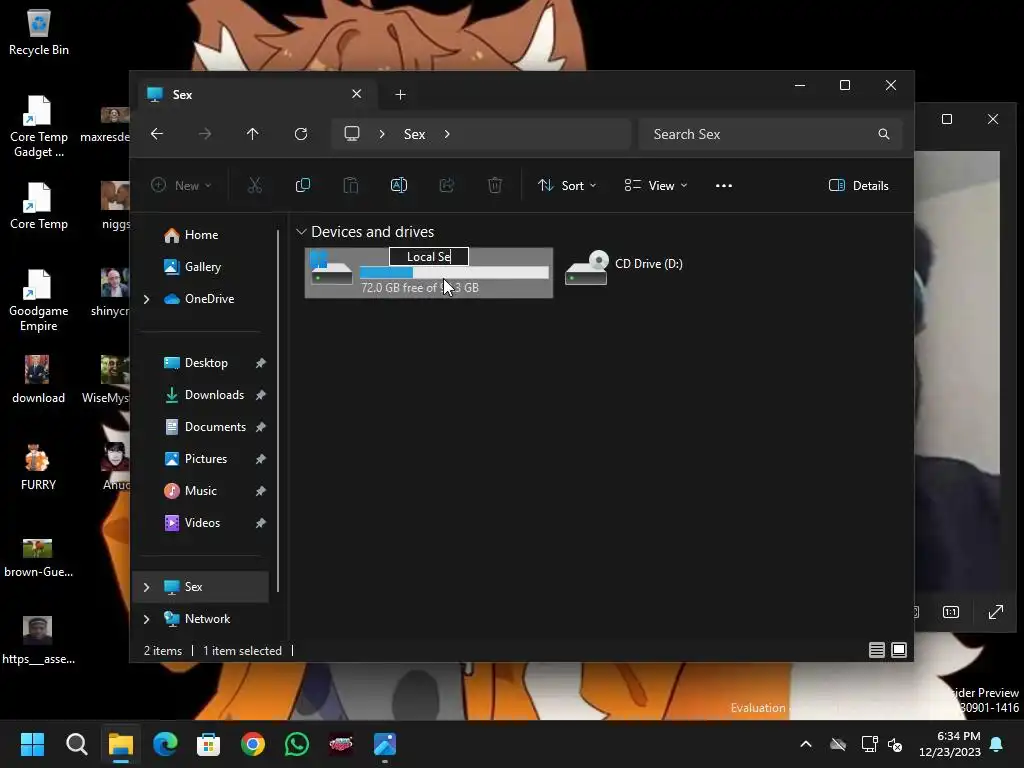
Task: Click the Paste clipboard icon
Action: (351, 185)
